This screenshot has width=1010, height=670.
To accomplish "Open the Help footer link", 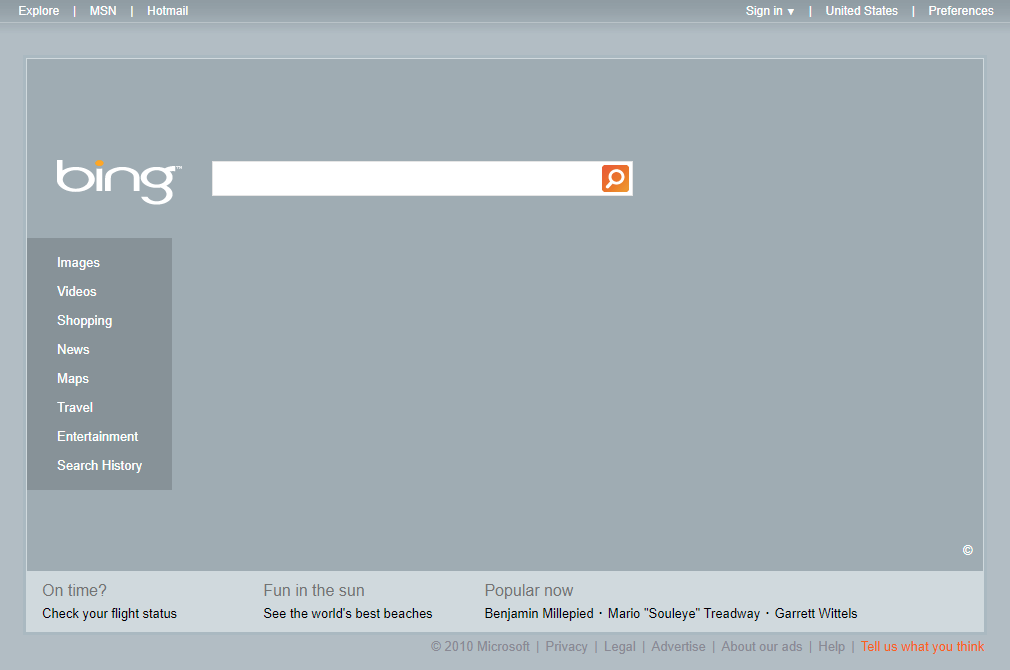I will (832, 647).
